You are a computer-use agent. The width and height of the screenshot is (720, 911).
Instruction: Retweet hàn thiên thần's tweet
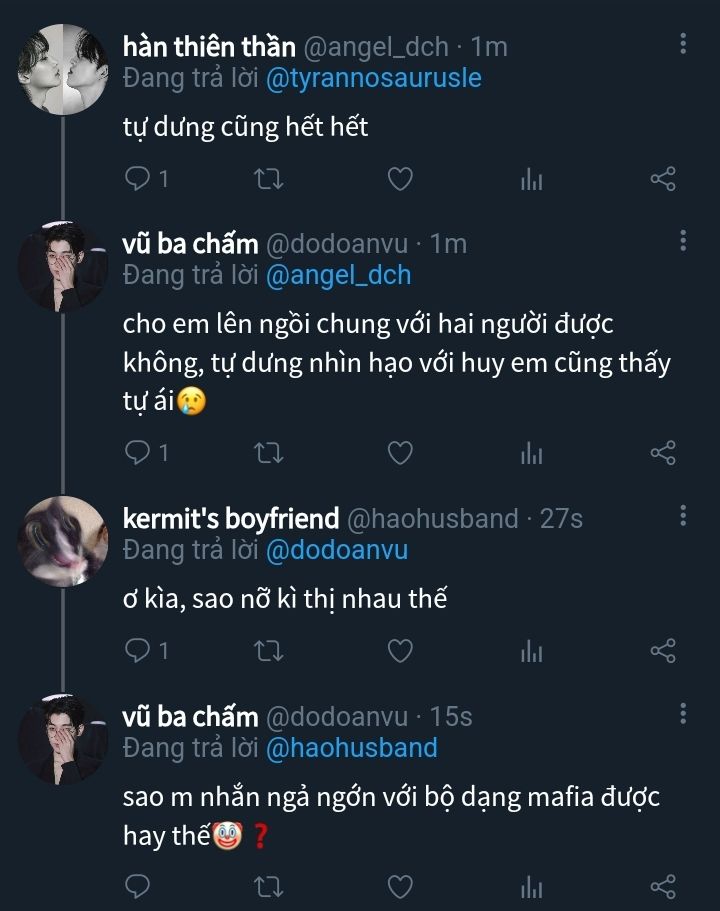[x=269, y=179]
